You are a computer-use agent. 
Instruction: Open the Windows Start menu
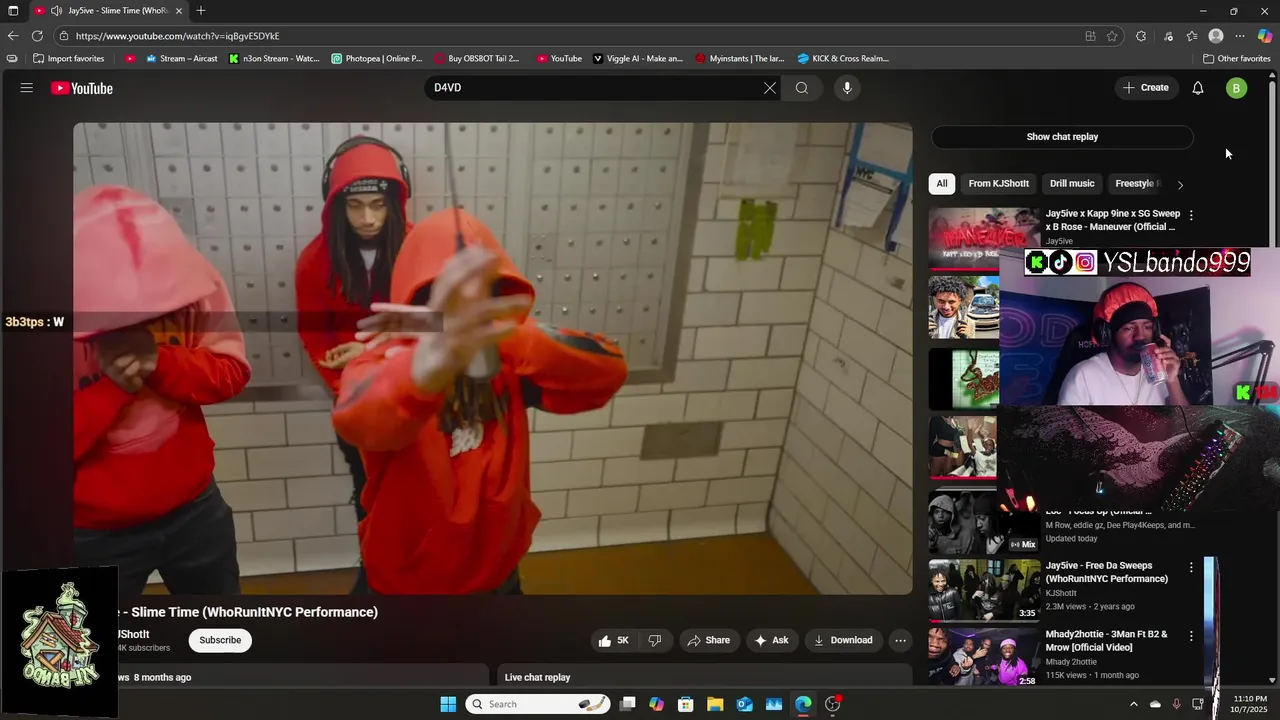point(448,704)
